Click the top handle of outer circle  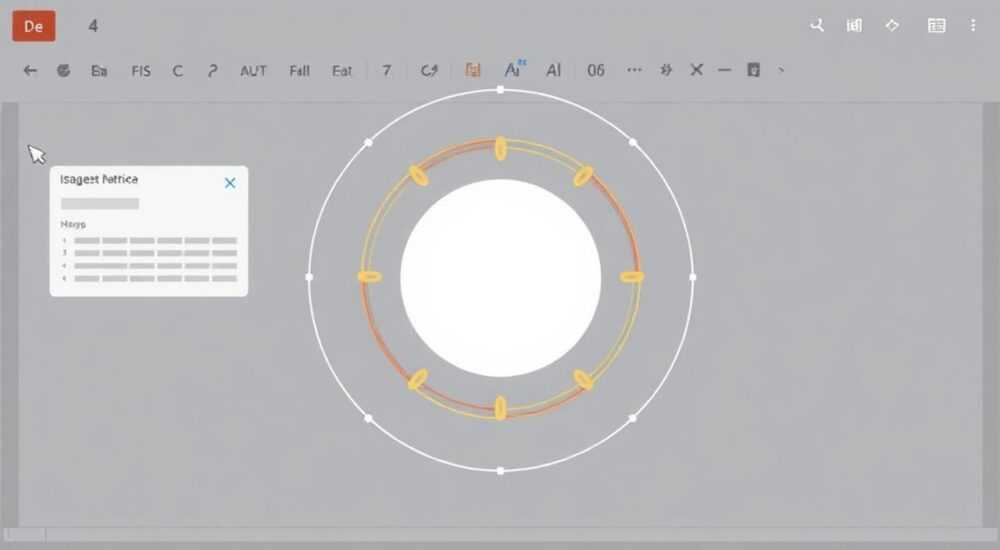(501, 90)
